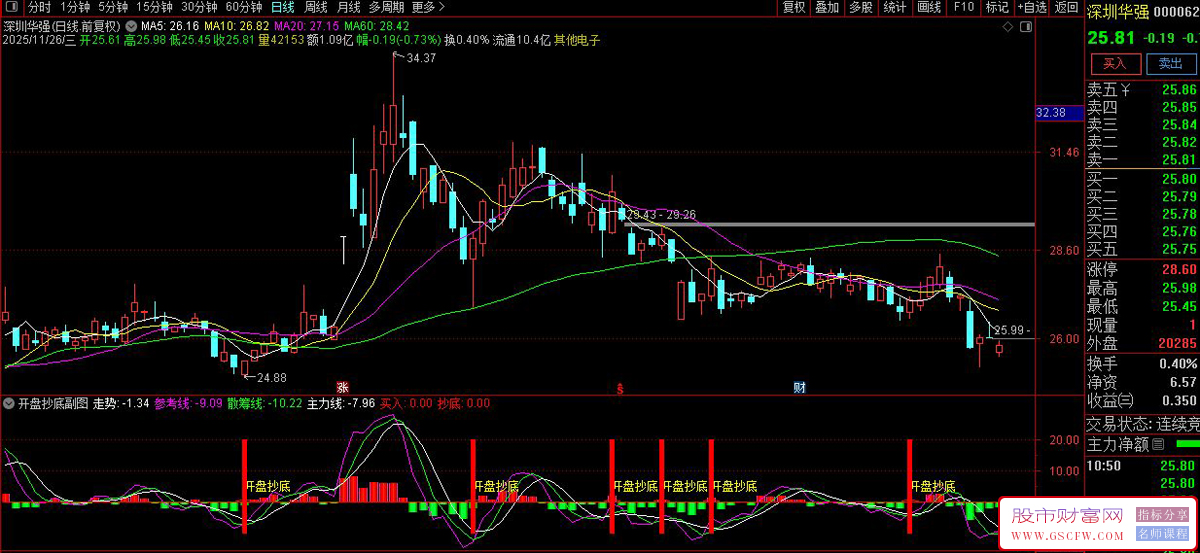Open the 更多 periods dropdown
This screenshot has height=553, width=1200.
427,7
